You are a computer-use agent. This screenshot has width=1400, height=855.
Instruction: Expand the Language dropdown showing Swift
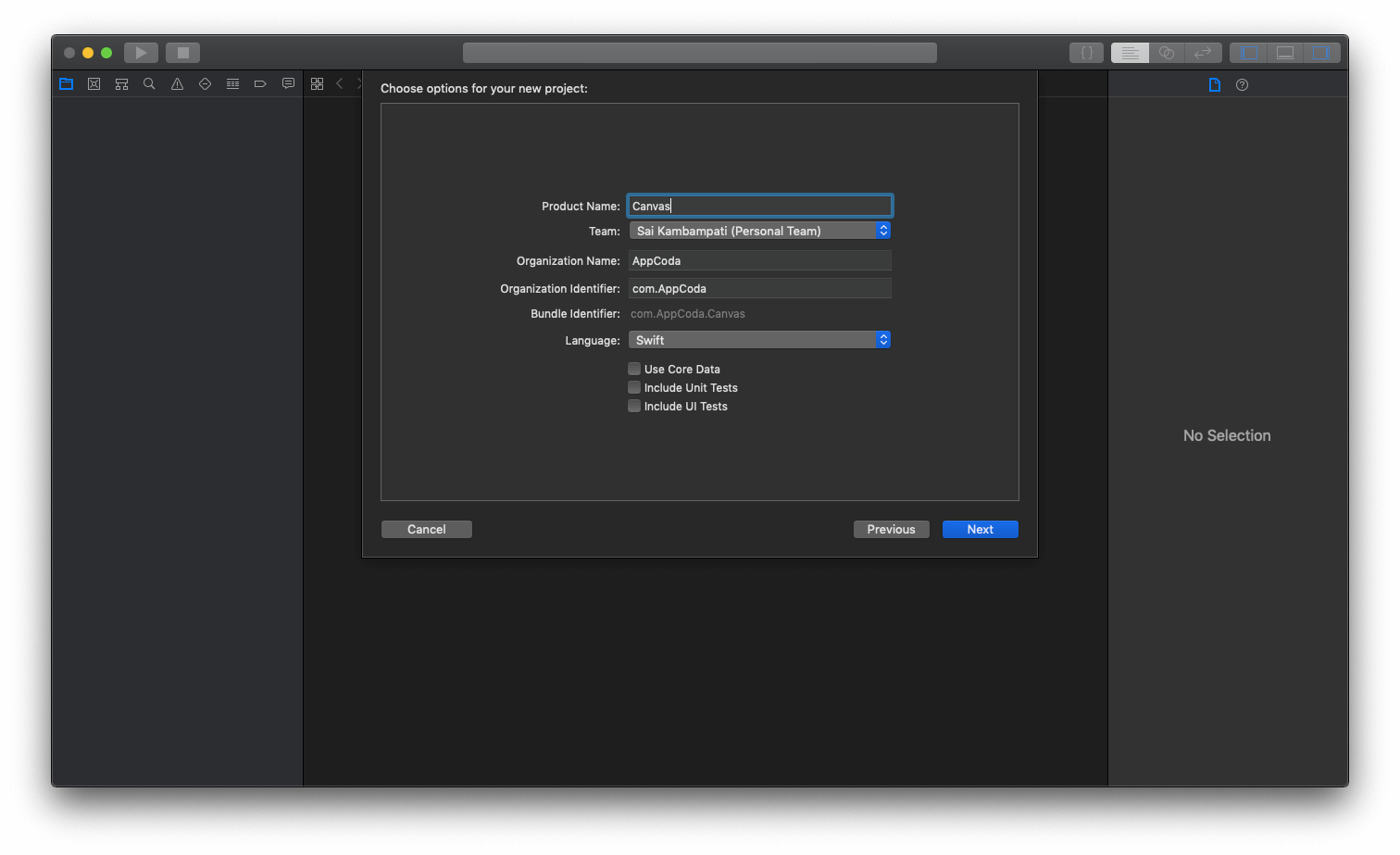759,340
